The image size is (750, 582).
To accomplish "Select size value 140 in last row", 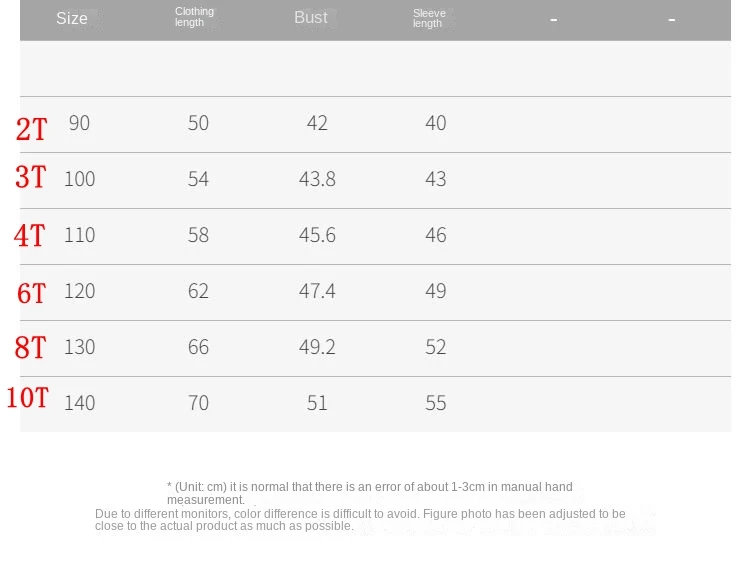I will click(80, 403).
